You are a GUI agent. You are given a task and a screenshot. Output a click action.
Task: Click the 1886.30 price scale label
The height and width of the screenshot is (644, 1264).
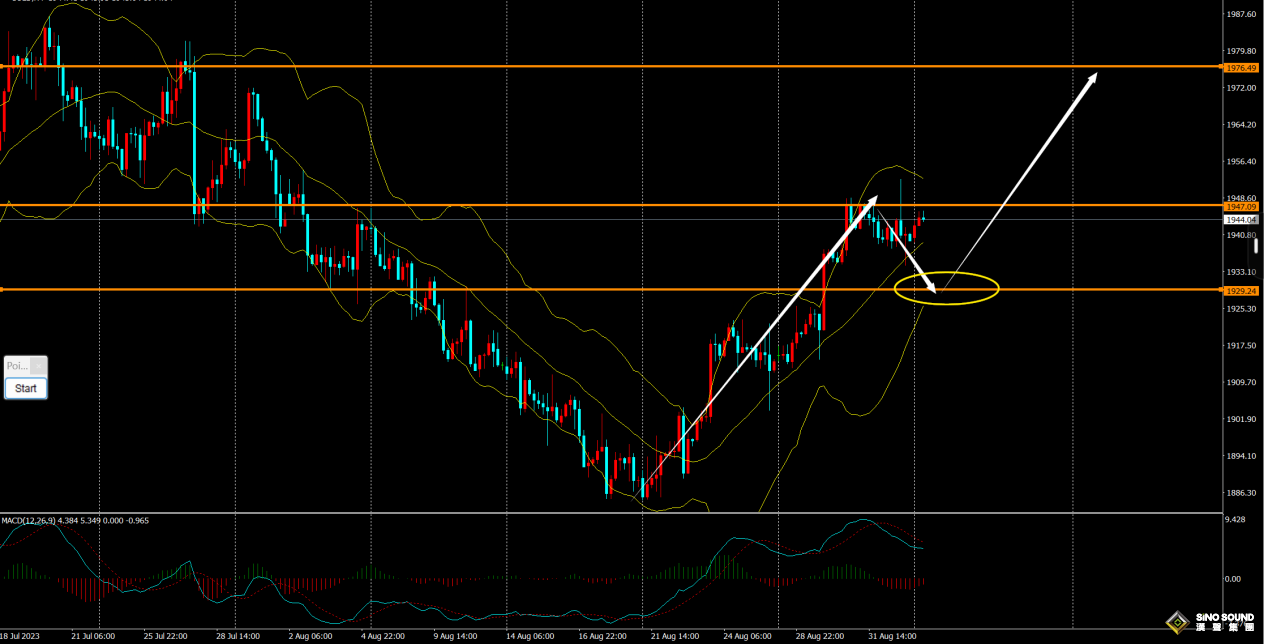click(x=1240, y=493)
